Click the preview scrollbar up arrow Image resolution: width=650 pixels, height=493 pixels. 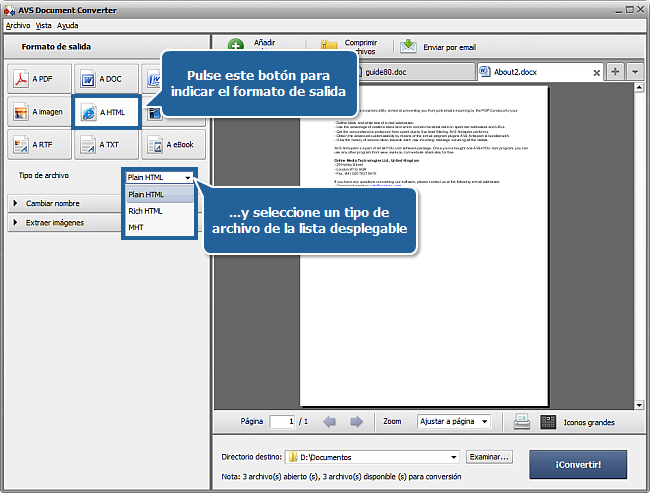coord(639,87)
